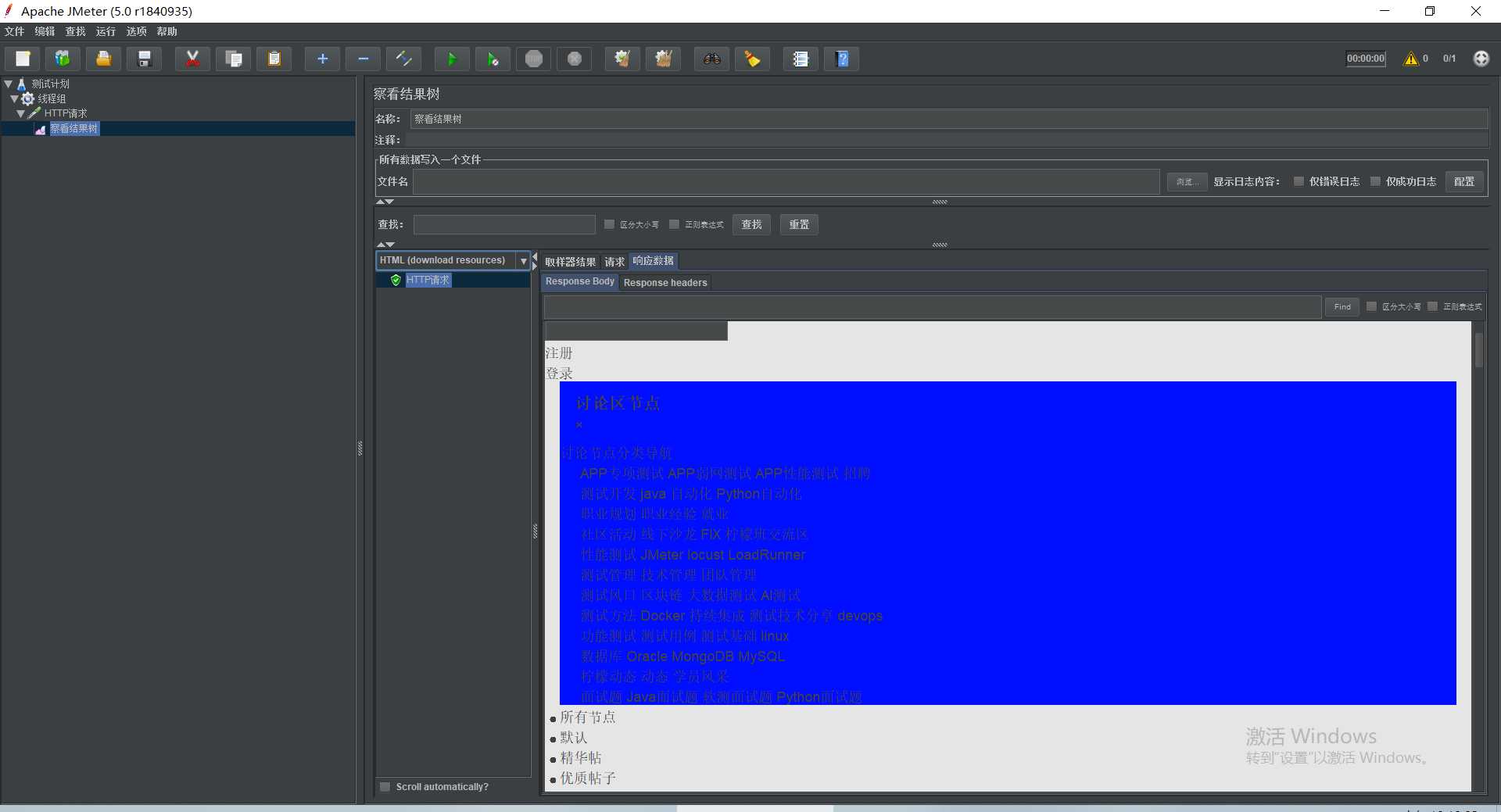Viewport: 1501px width, 812px height.
Task: Switch to the 取样器结果 tab
Action: point(571,262)
